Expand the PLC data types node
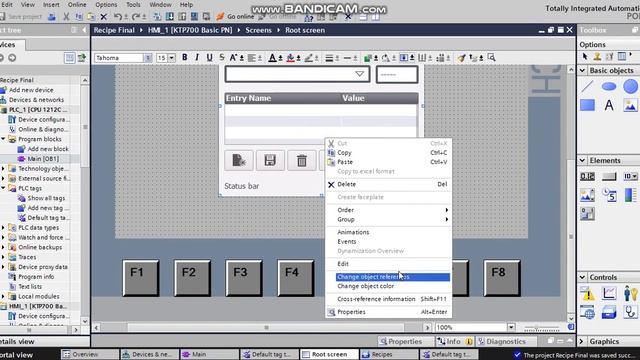Screen dimensions: 640x360 [x=3, y=227]
